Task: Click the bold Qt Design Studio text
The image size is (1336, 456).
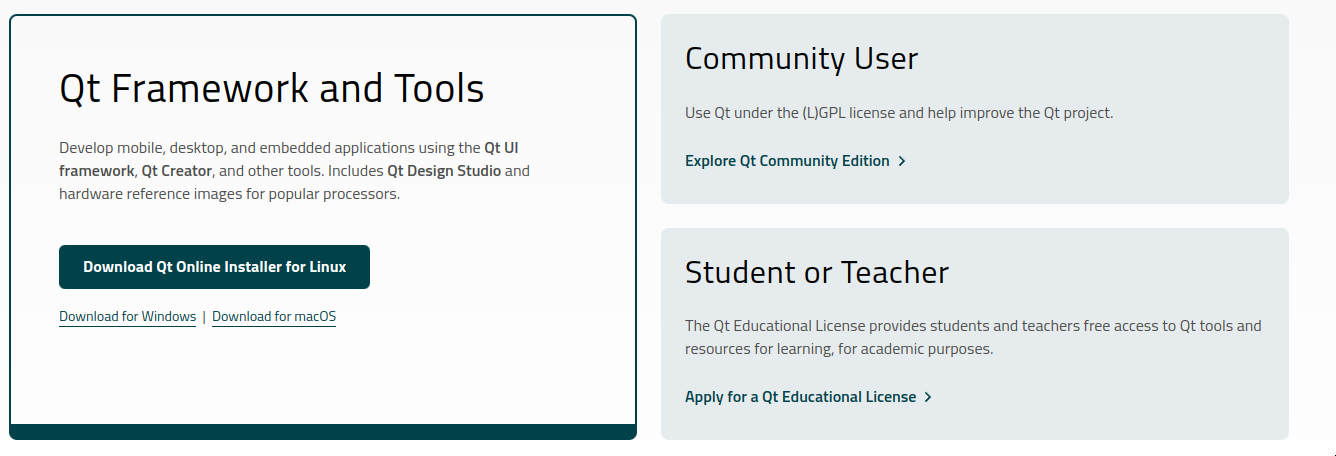Action: (x=444, y=171)
